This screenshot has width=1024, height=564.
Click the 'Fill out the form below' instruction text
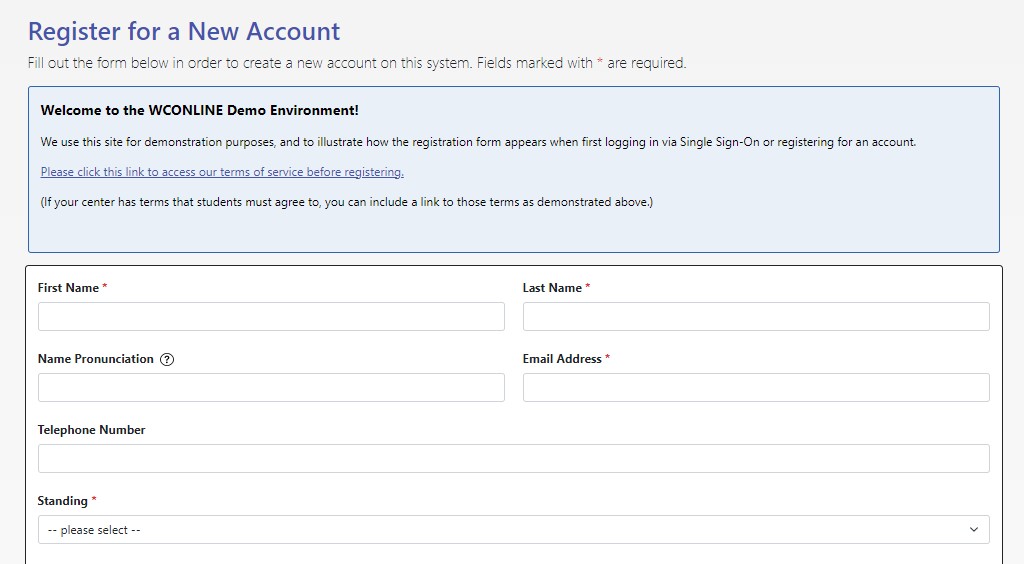click(x=357, y=63)
